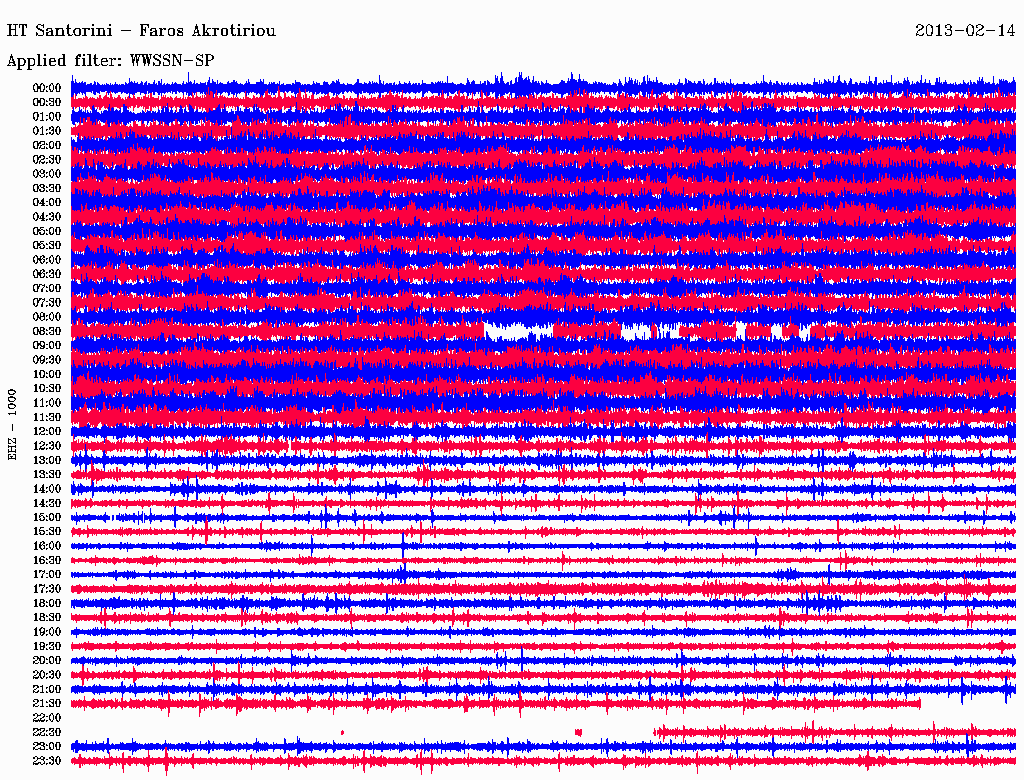Select the 19:30 time label
This screenshot has width=1024, height=780.
point(47,647)
